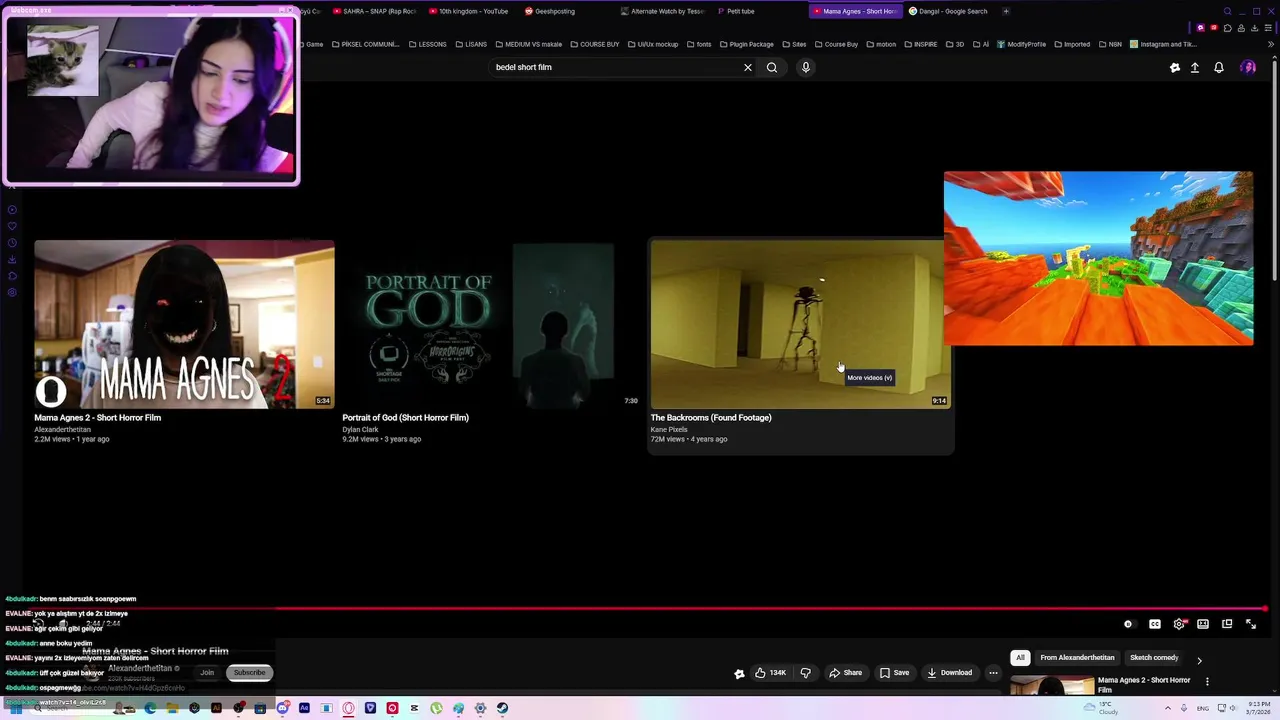Like the video with 134K likes
This screenshot has width=1280, height=720.
(770, 673)
